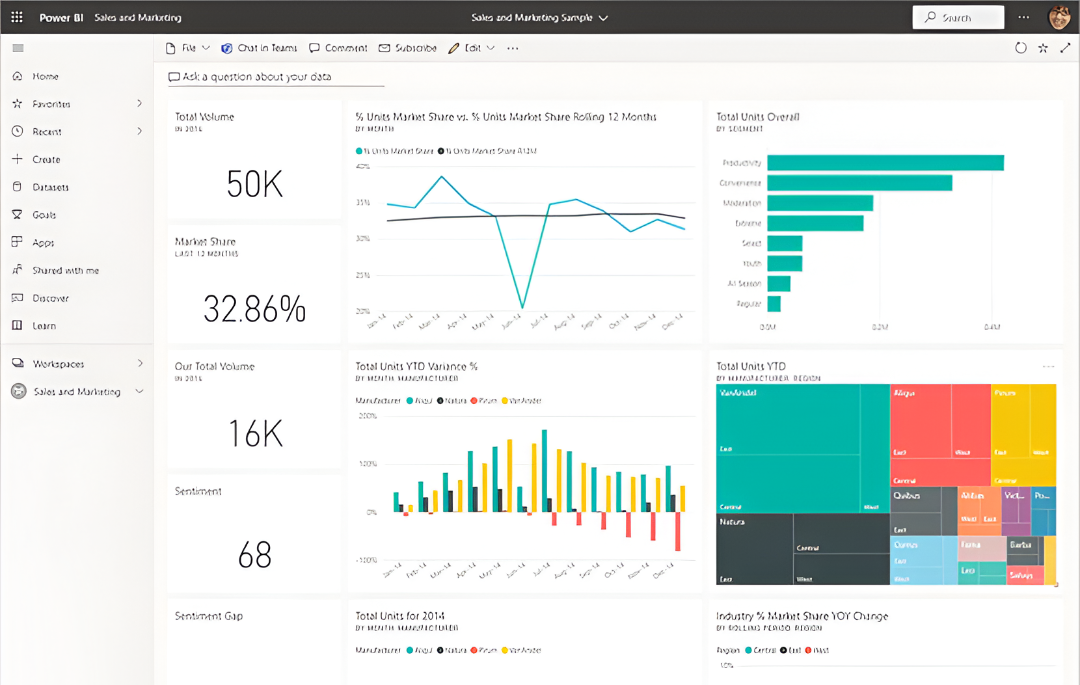This screenshot has height=685, width=1080.
Task: Favorite this dashboard with top-right star
Action: pos(1043,48)
